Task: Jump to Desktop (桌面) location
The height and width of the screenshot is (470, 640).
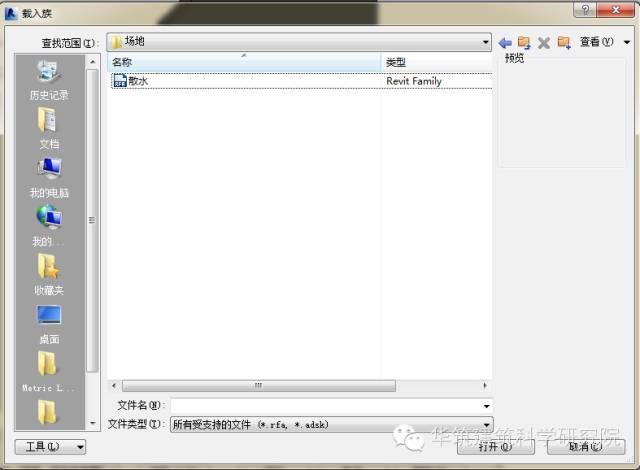Action: pos(48,322)
